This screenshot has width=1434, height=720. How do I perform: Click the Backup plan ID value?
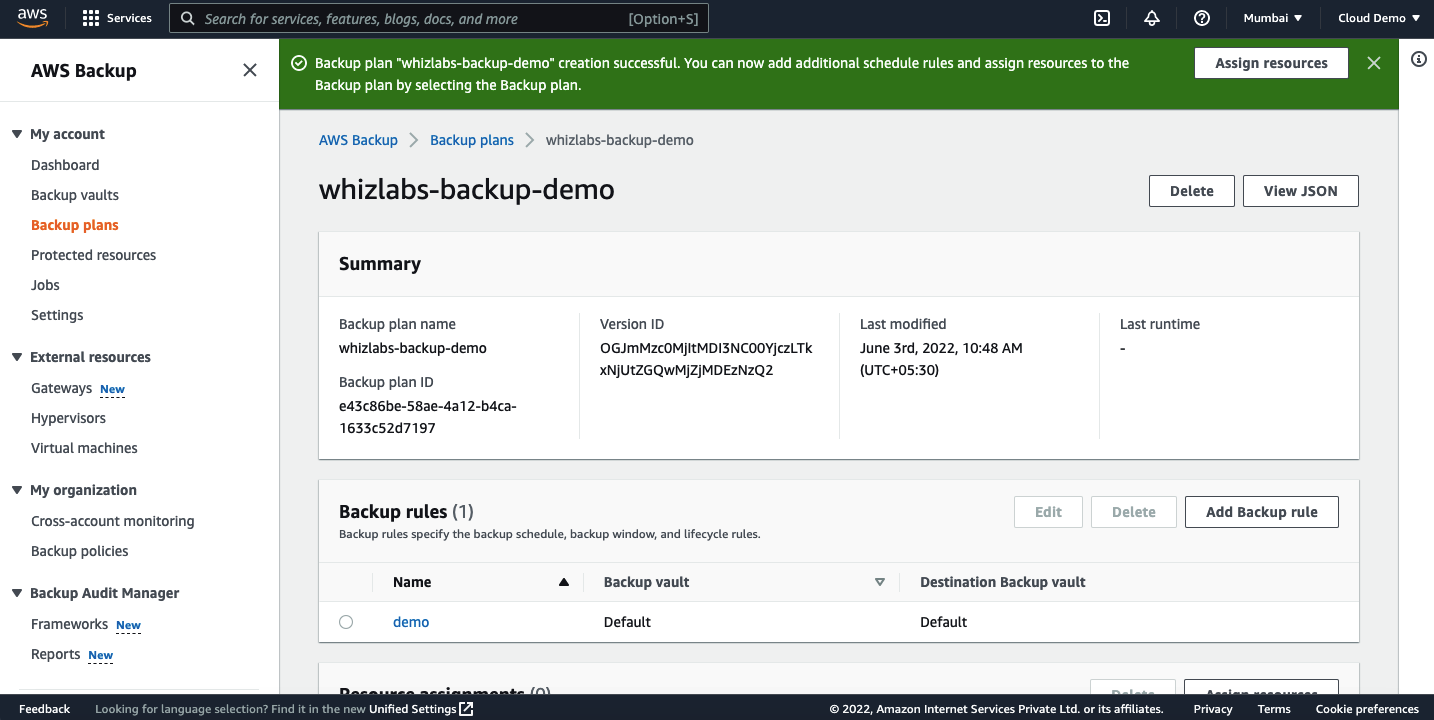(428, 417)
